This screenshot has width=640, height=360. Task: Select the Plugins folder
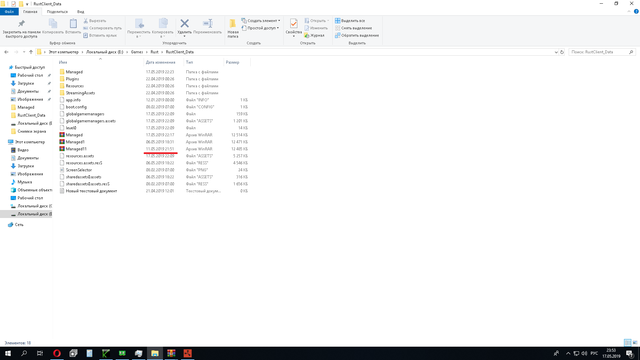tap(72, 79)
